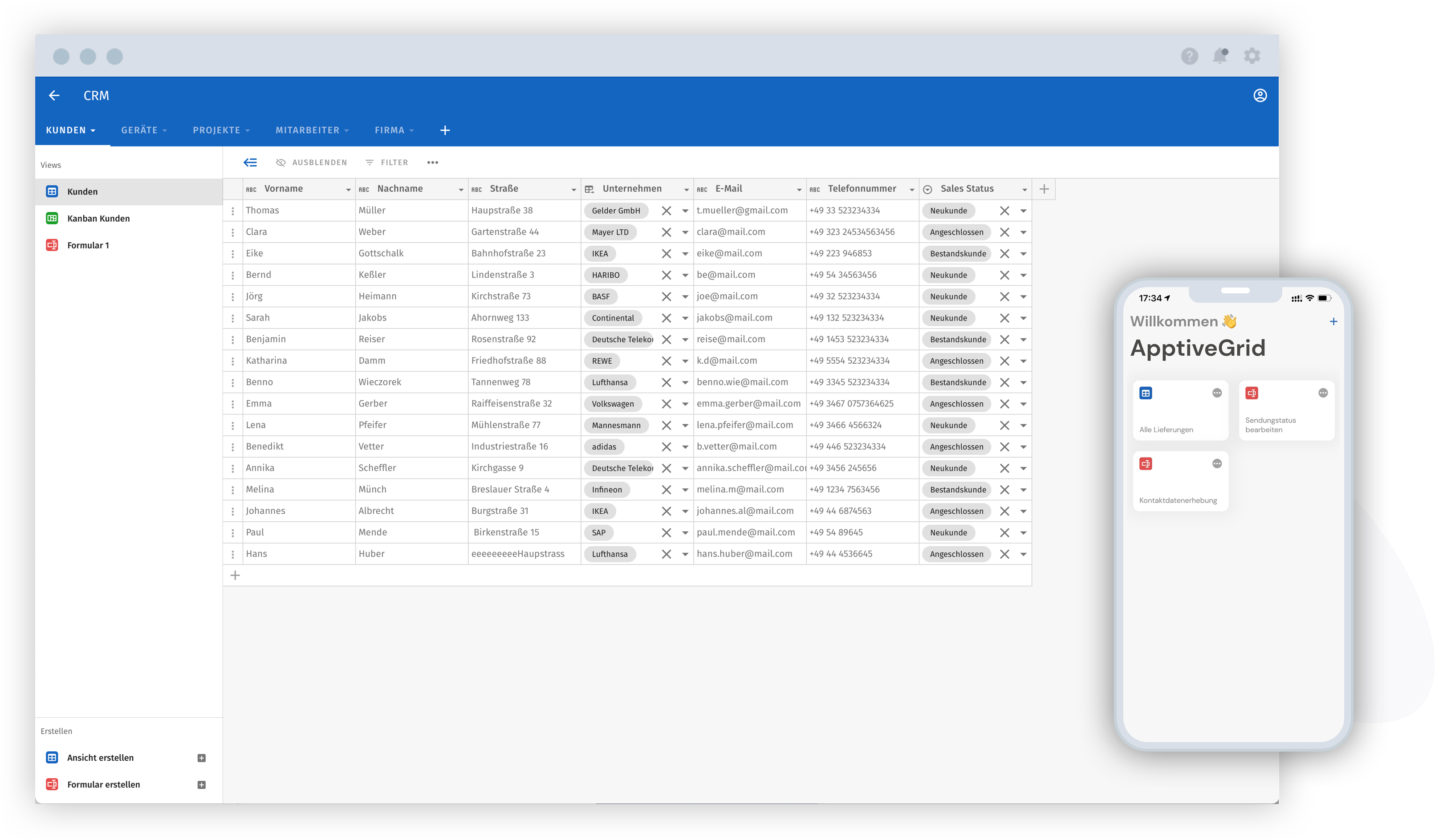Click the help question mark icon
The image size is (1435, 840).
(1189, 56)
